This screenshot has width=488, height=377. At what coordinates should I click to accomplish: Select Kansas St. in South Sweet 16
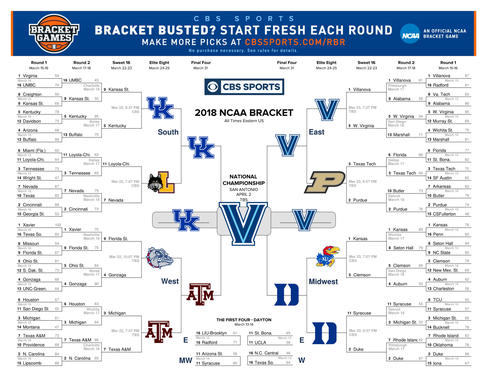coord(116,89)
